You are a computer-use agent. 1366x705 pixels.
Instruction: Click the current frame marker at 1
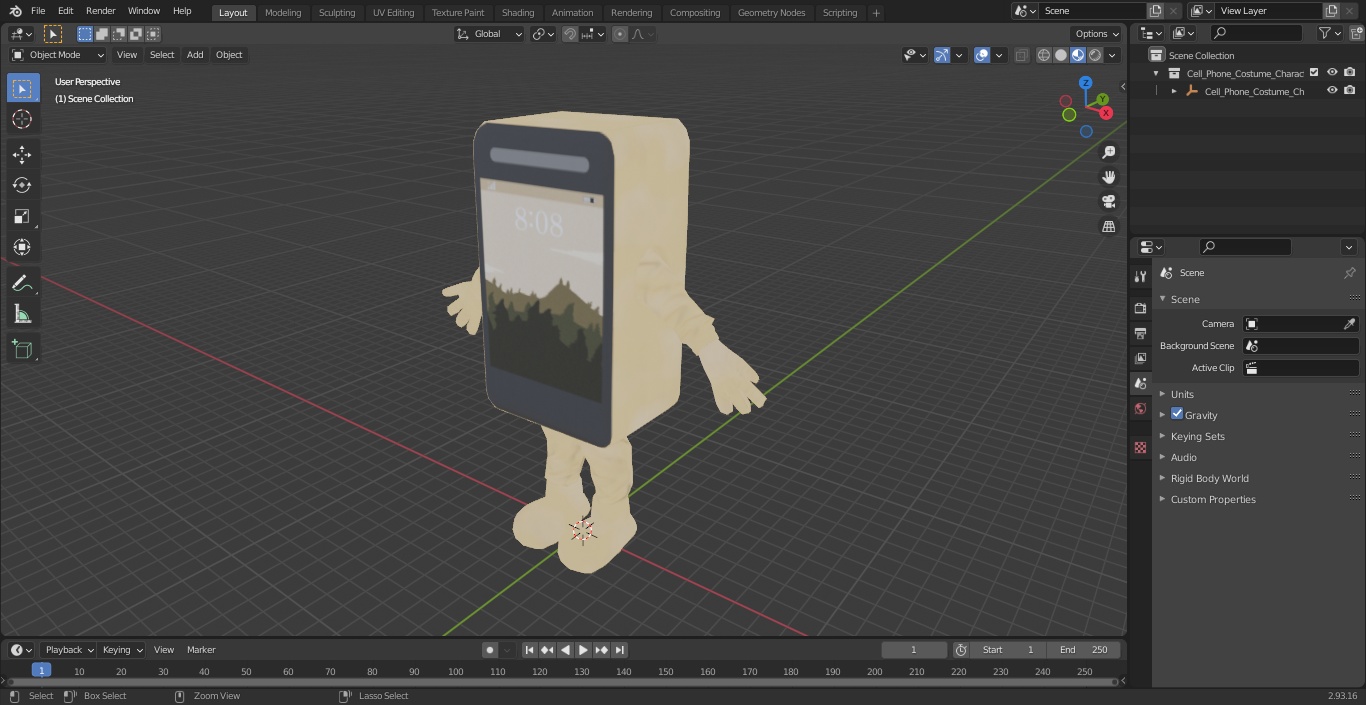pos(41,670)
